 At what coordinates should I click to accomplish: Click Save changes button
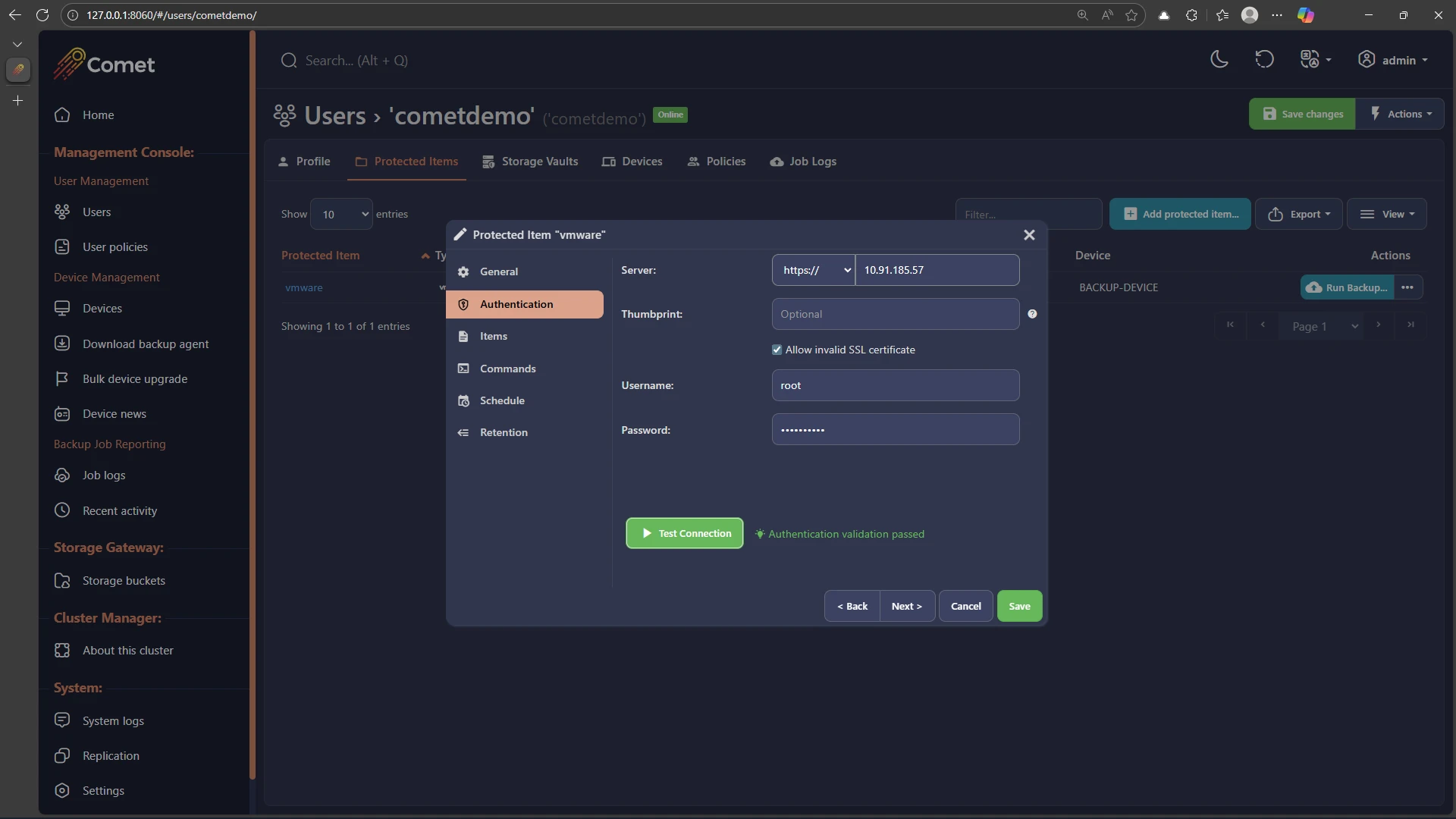pyautogui.click(x=1302, y=114)
